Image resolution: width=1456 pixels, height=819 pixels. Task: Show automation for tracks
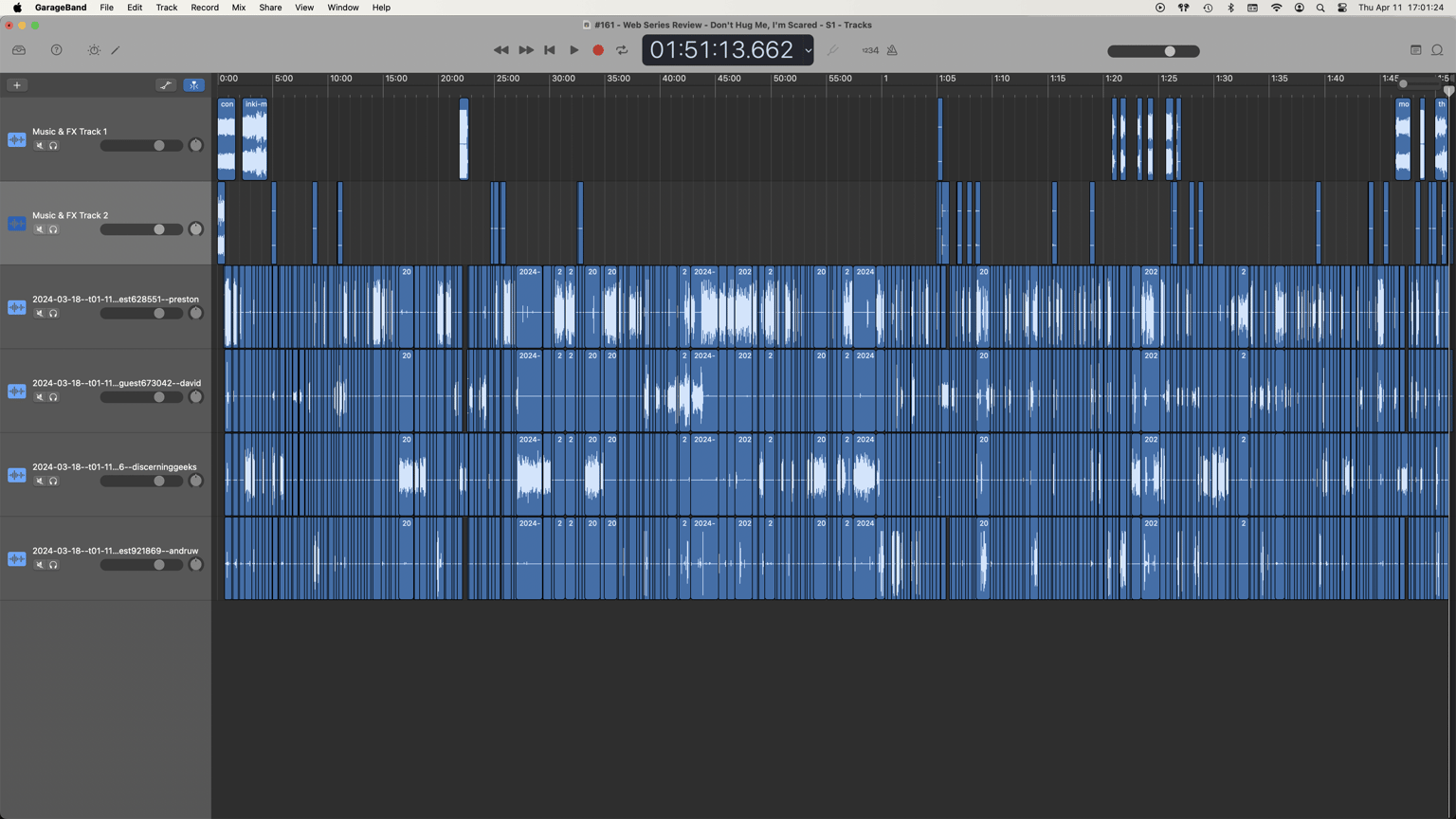(x=166, y=85)
